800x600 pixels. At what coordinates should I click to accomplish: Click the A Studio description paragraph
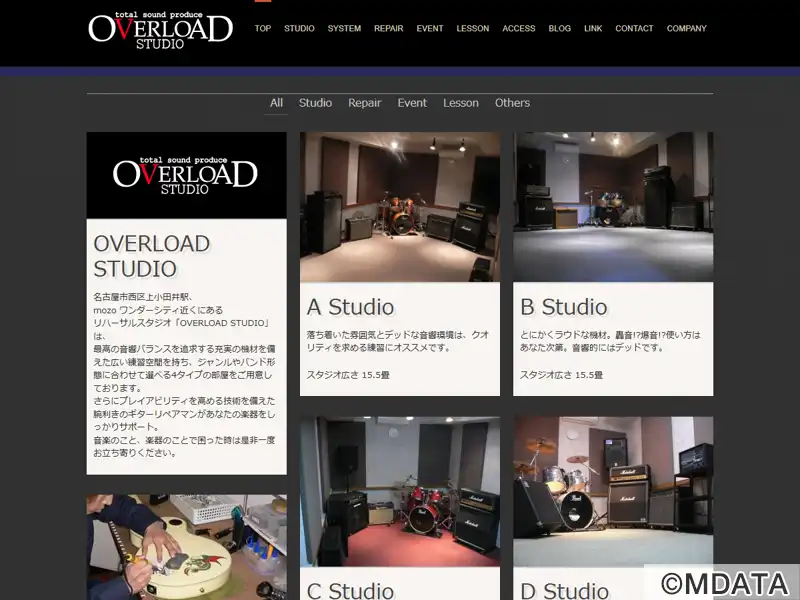[398, 341]
